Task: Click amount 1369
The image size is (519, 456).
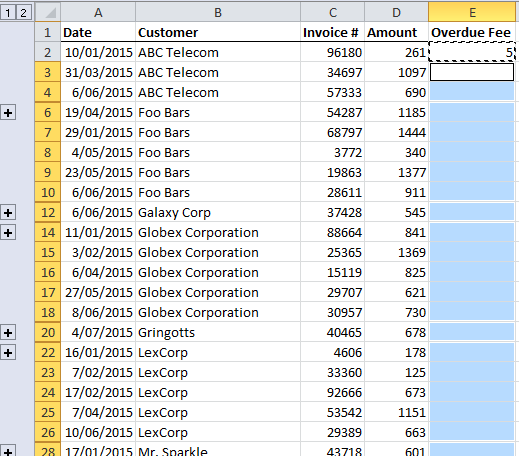Action: coord(396,252)
